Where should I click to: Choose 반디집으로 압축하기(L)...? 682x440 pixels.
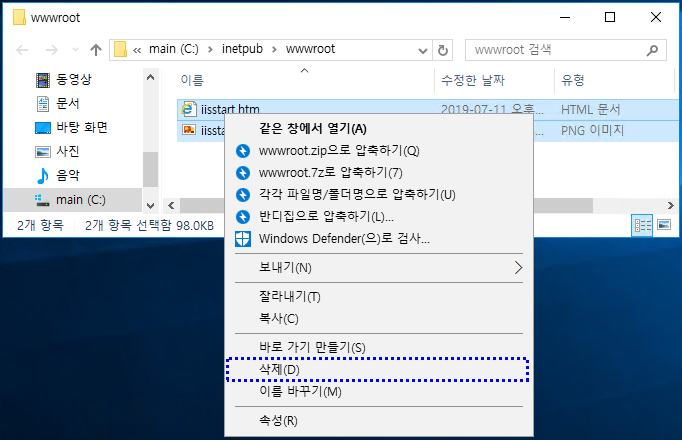[378, 217]
